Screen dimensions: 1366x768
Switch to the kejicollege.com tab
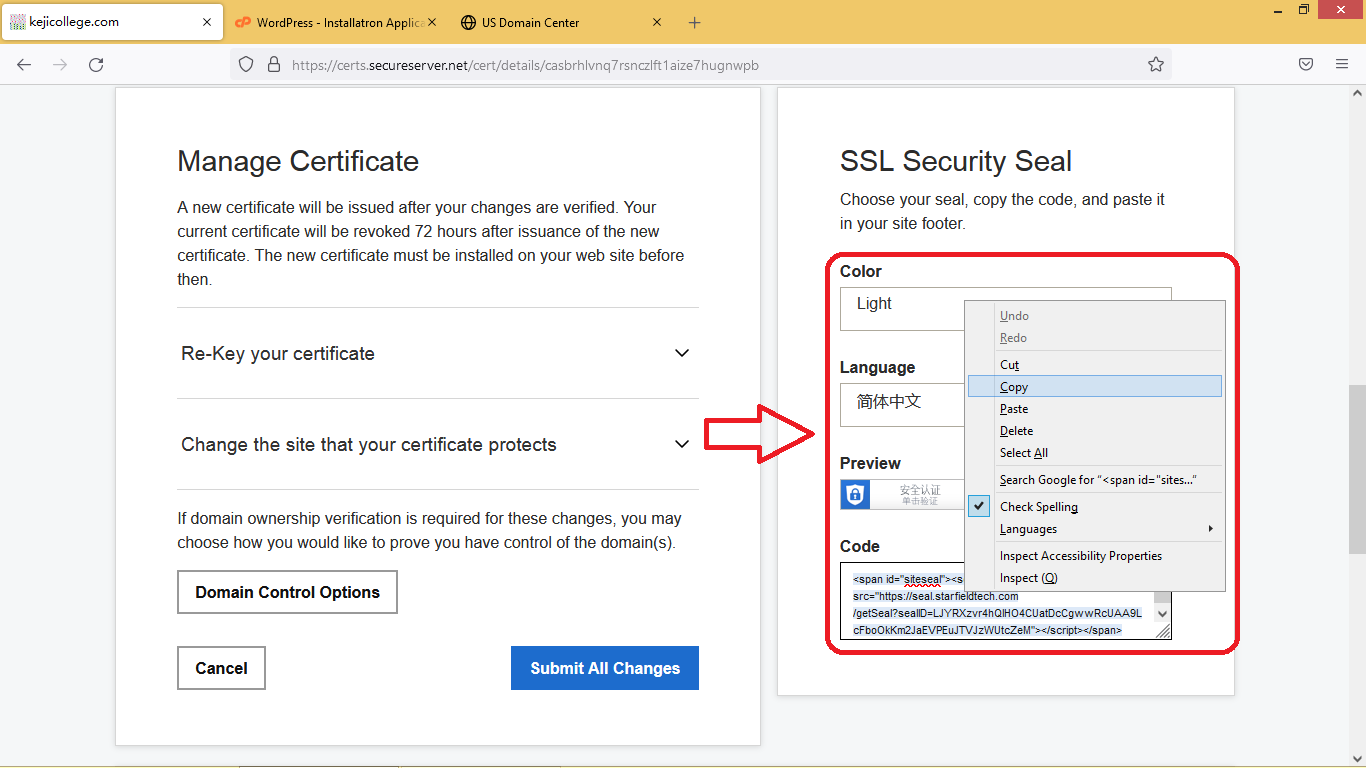[x=112, y=22]
